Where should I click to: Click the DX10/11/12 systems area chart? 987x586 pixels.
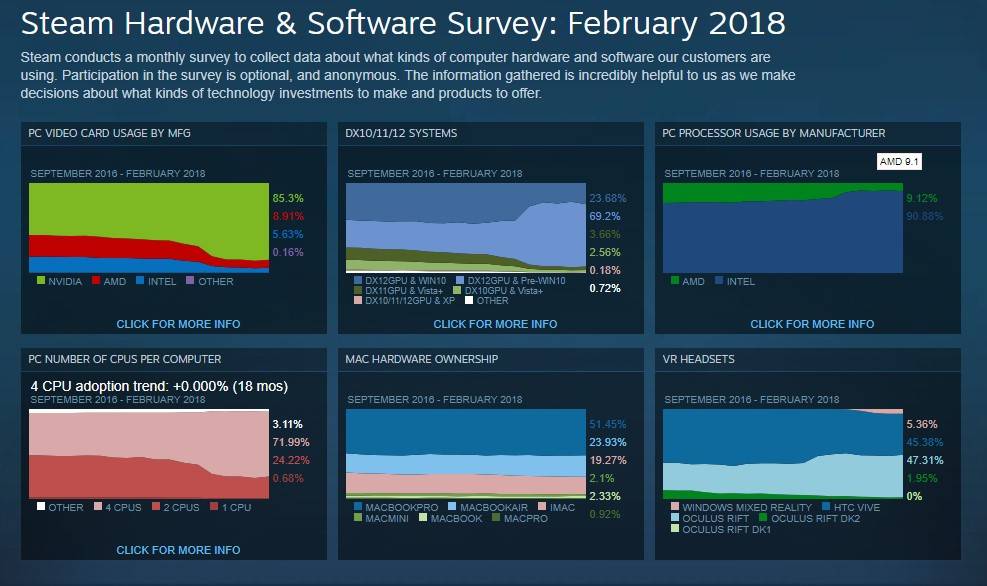coord(466,228)
